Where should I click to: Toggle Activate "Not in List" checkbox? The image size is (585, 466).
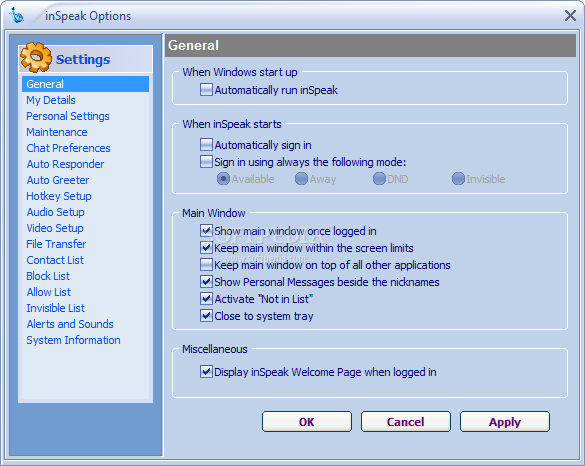(206, 299)
